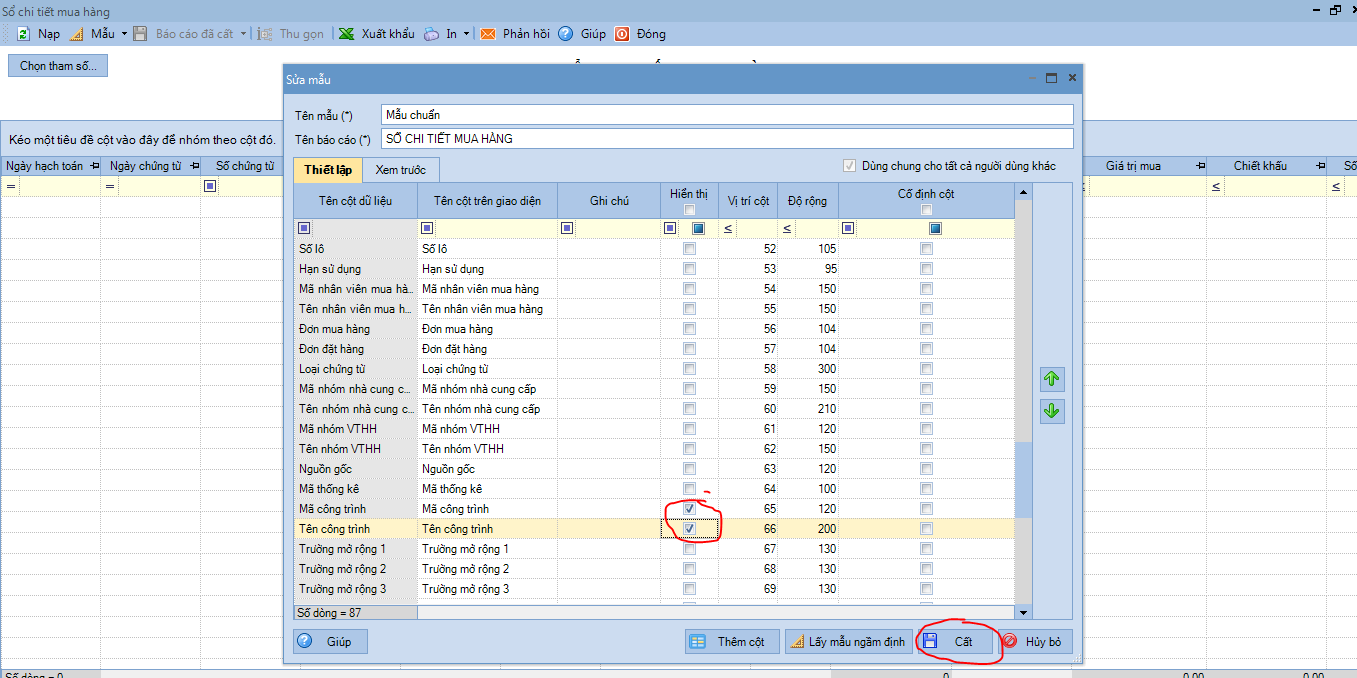Uncheck Hiển thị for Mã công trình
The image size is (1357, 678).
click(689, 509)
